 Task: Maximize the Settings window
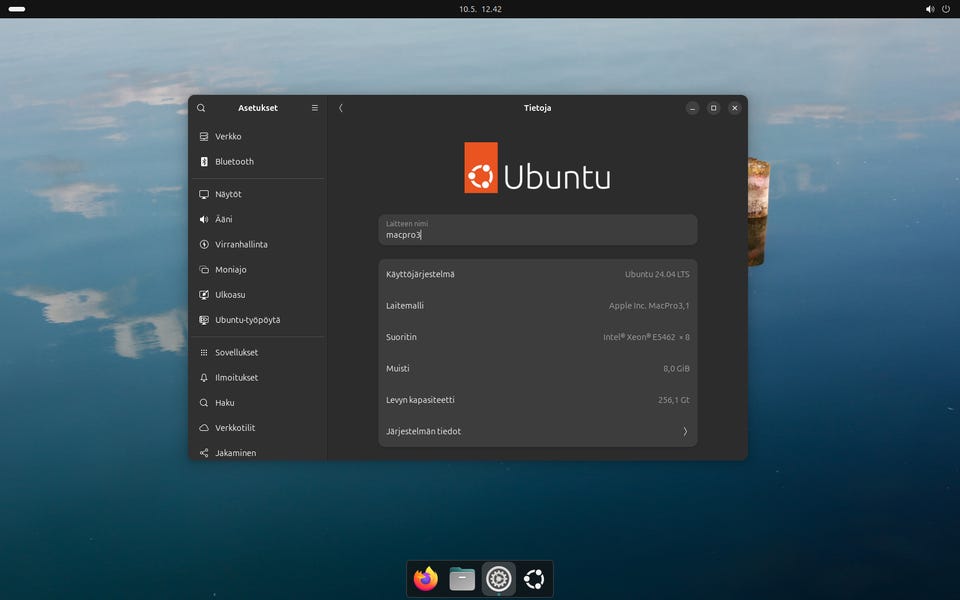click(x=713, y=108)
